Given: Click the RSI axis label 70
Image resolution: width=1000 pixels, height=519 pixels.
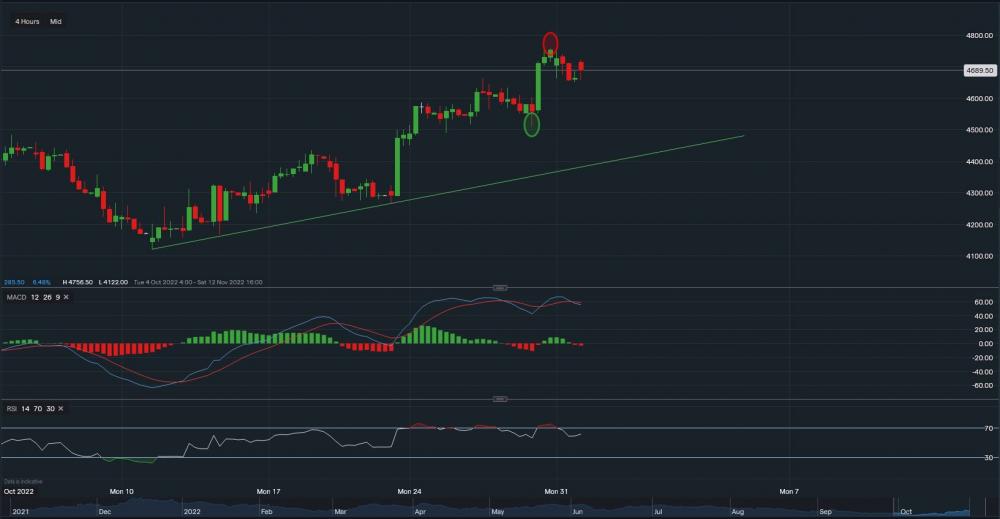Looking at the screenshot, I should (x=989, y=428).
